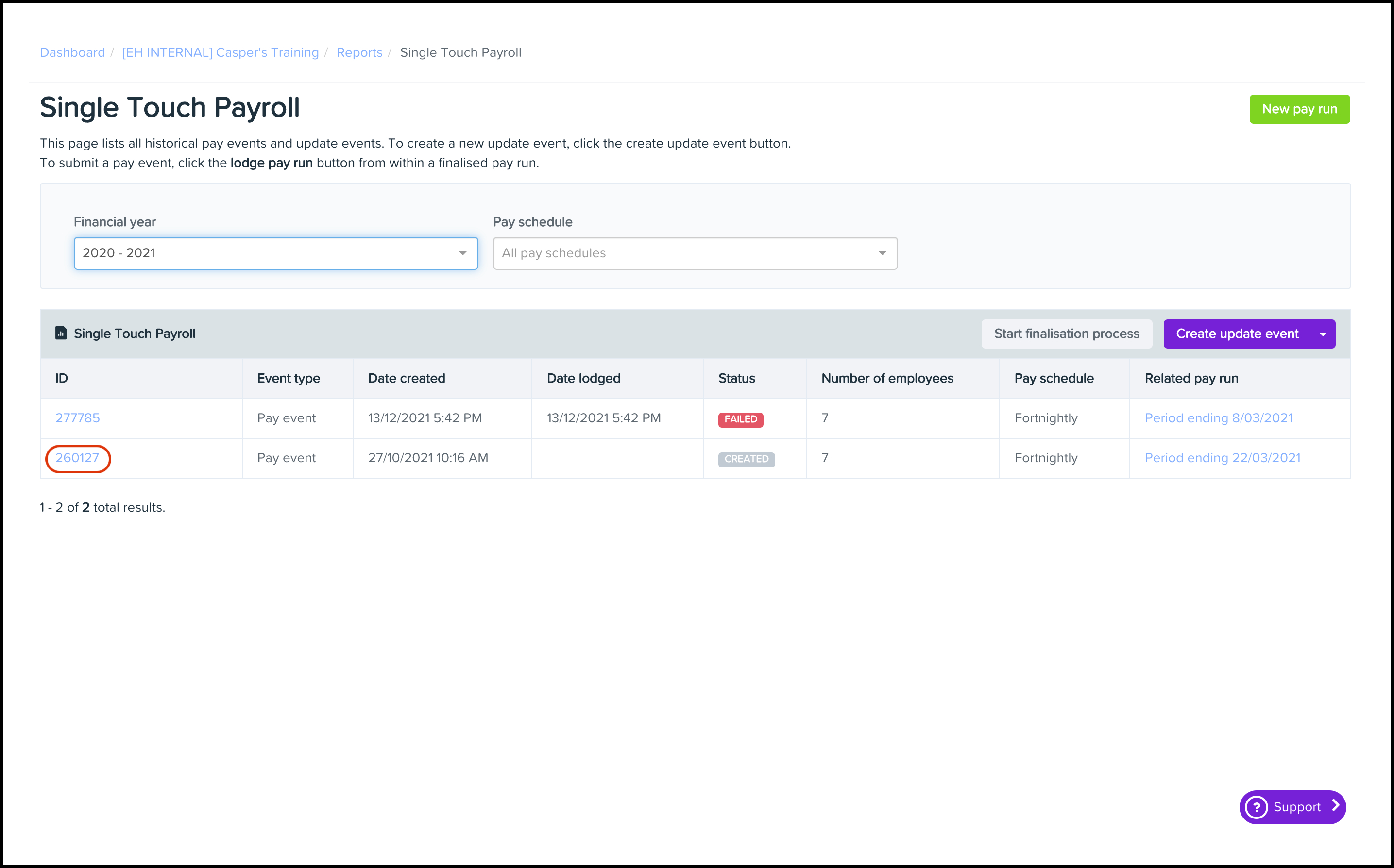Image resolution: width=1394 pixels, height=868 pixels.
Task: Open Period ending 22/03/2021 pay run
Action: coord(1222,458)
